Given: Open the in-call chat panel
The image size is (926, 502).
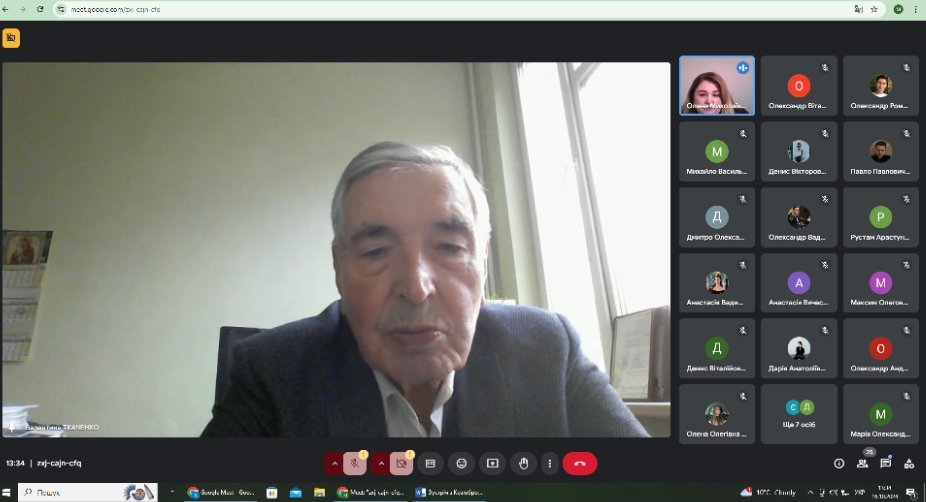Looking at the screenshot, I should pos(886,463).
